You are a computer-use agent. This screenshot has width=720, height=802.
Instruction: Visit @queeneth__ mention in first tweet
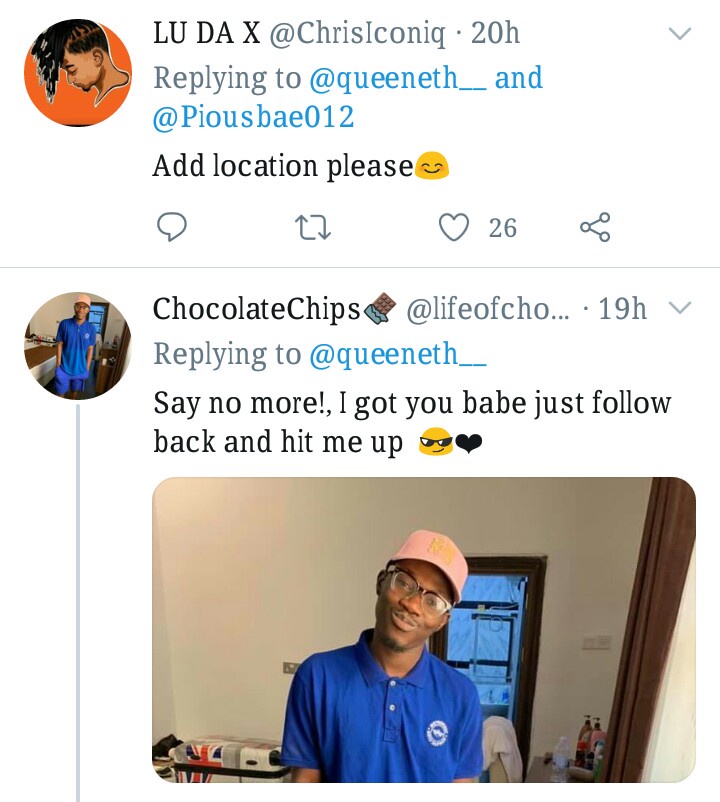pos(399,78)
